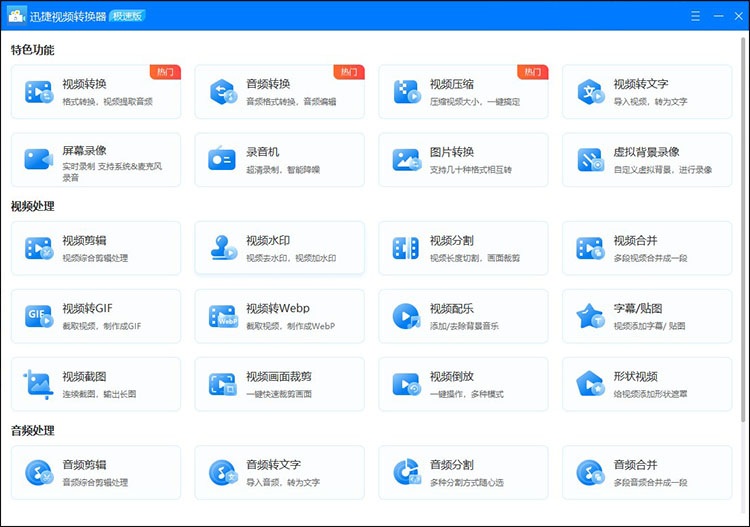Viewport: 750px width, 527px height.
Task: Choose the 视频合并 merge icon
Action: click(x=591, y=248)
